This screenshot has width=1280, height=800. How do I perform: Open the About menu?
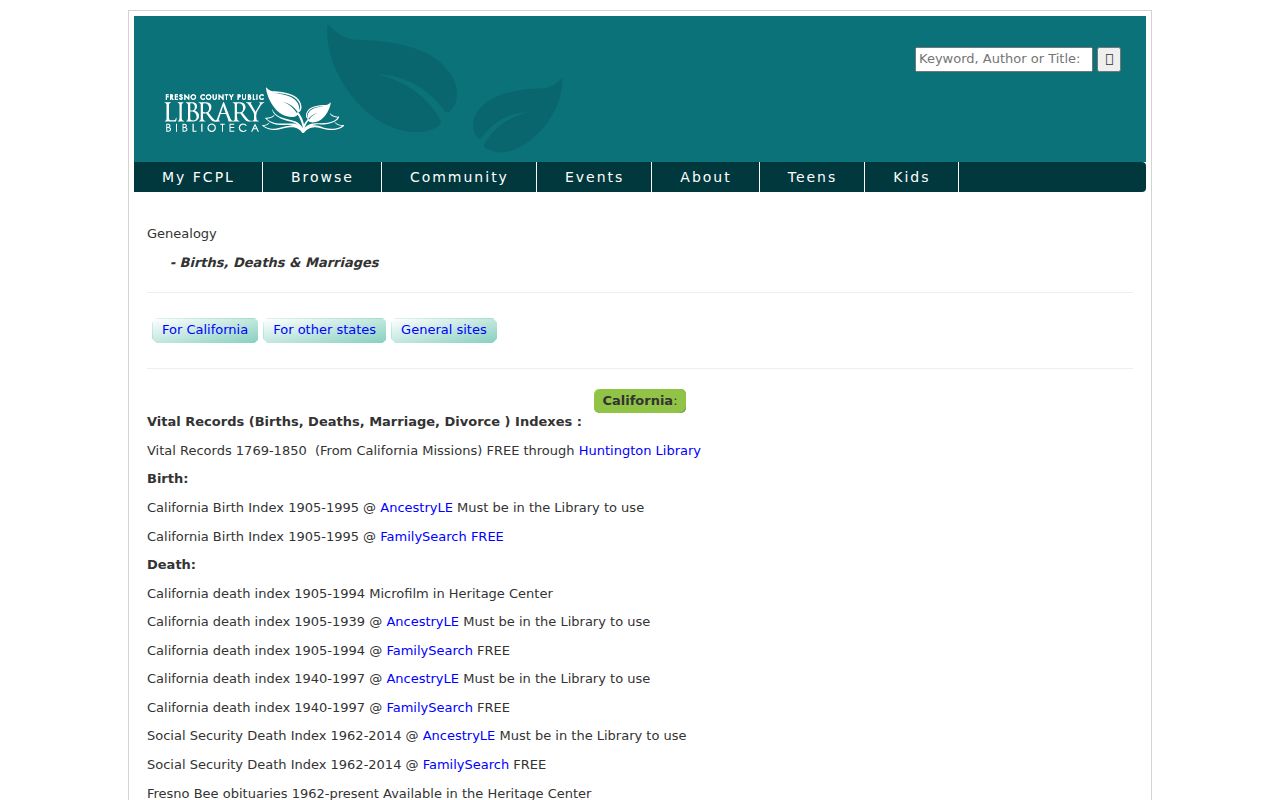click(706, 177)
